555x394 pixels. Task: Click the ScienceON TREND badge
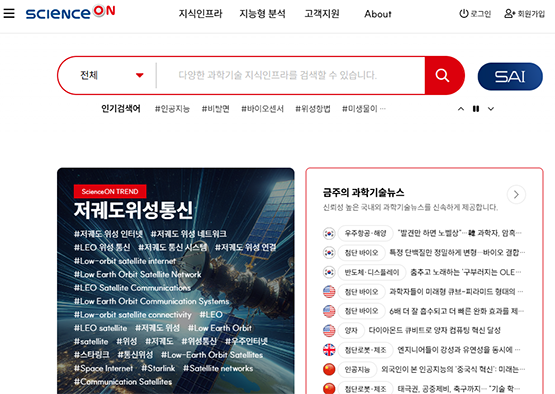point(110,192)
